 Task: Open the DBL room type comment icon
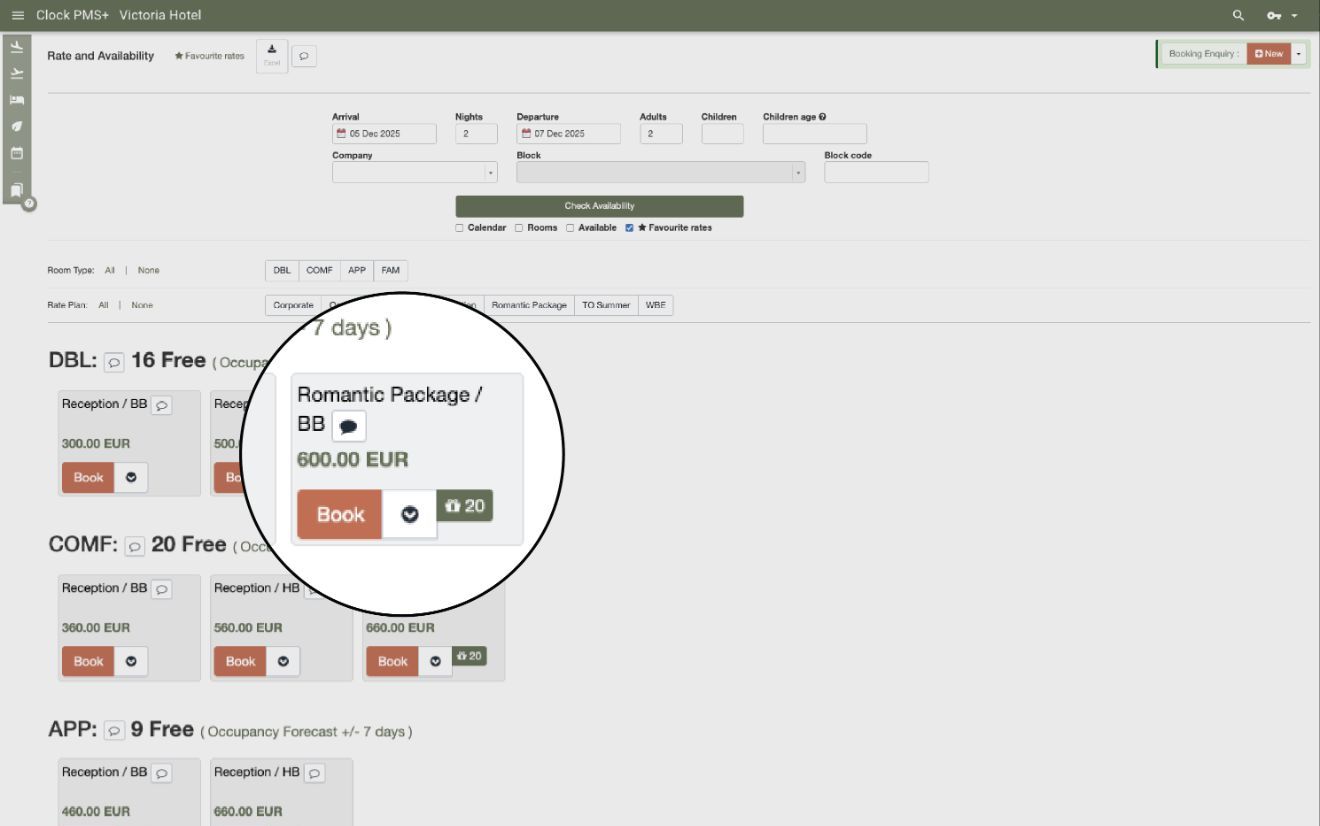[x=115, y=361]
